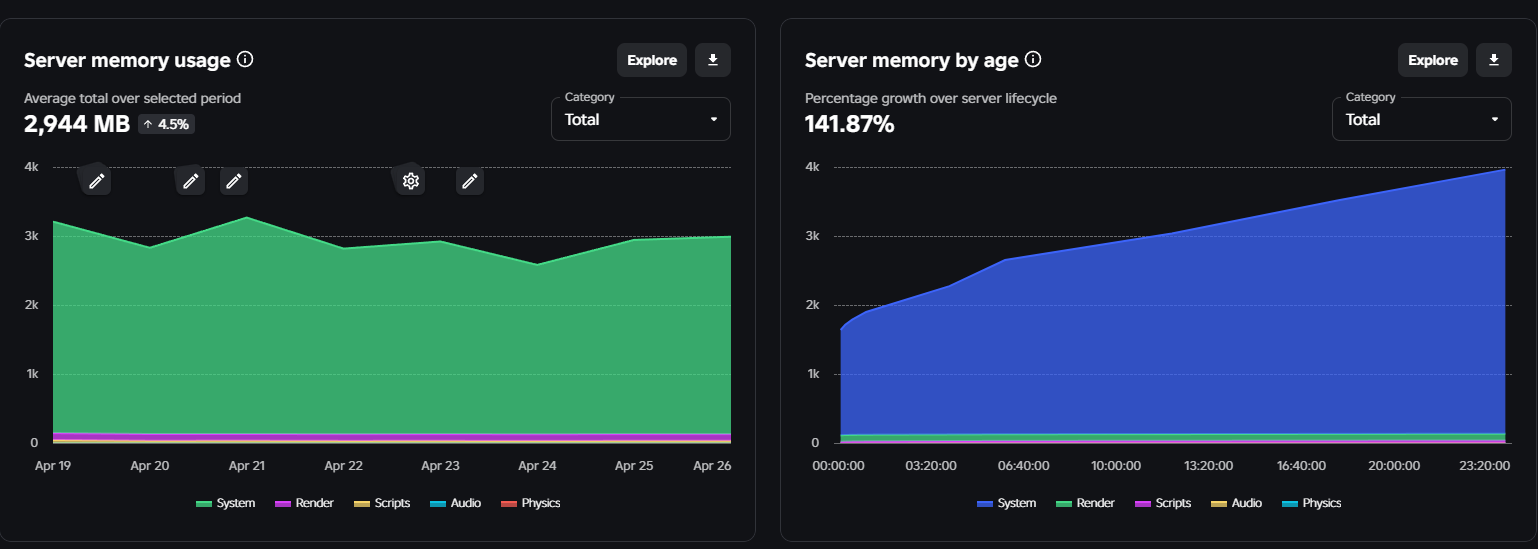1538x549 pixels.
Task: Open Explore for Server memory by age
Action: [1432, 60]
